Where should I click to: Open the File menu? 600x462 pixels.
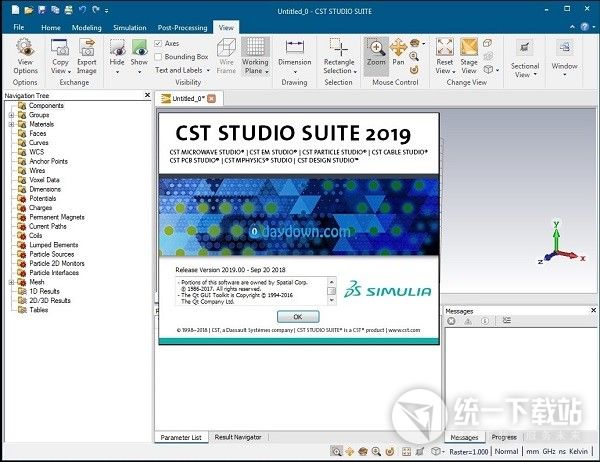(18, 27)
